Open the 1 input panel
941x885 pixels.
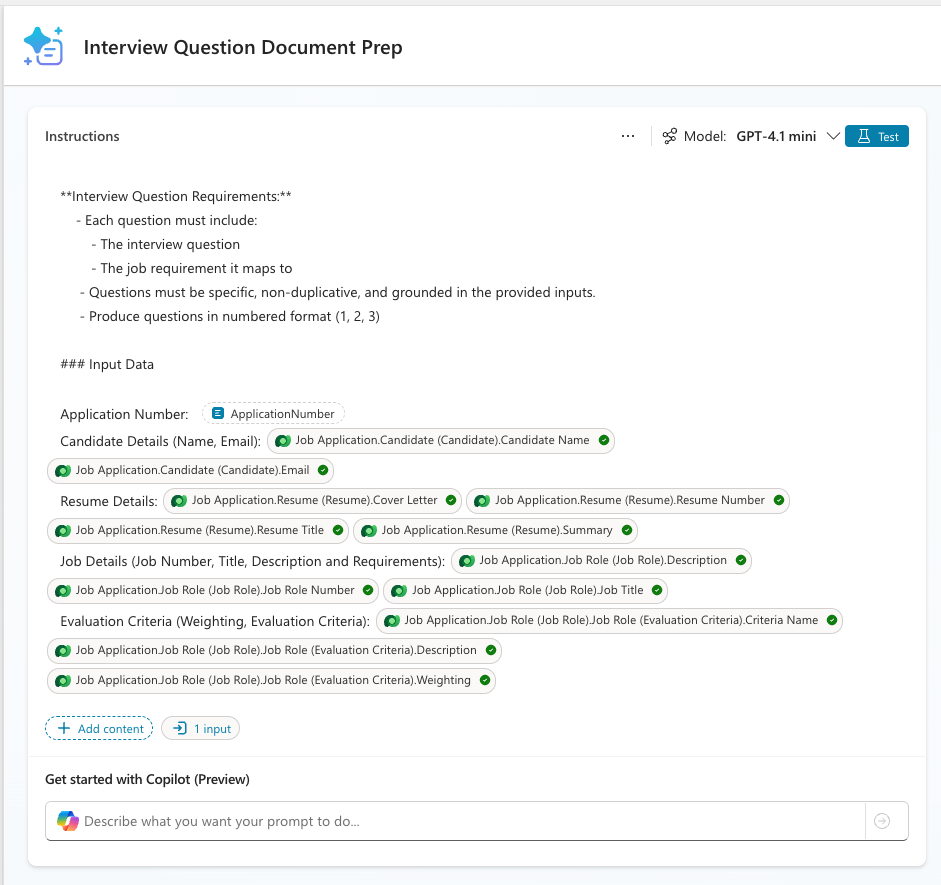[x=200, y=728]
